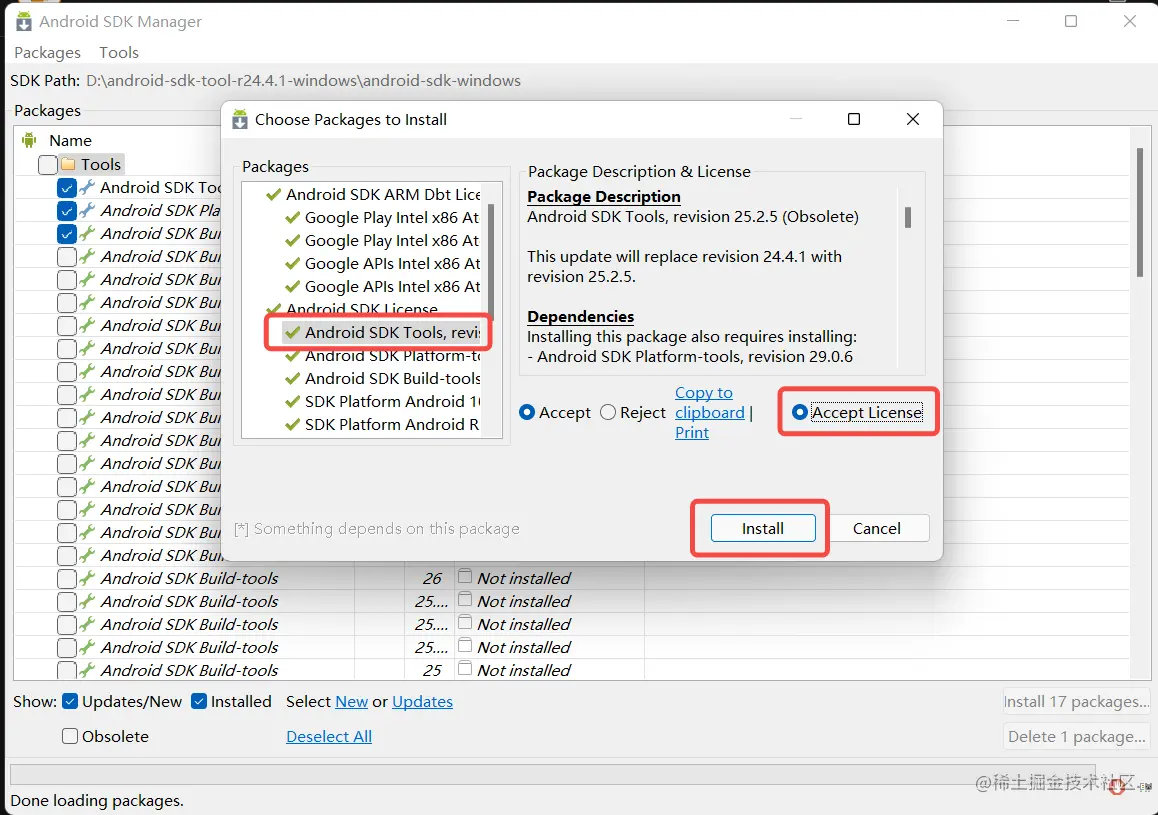Image resolution: width=1158 pixels, height=815 pixels.
Task: Click 'Something depends on this package' note
Action: pos(377,529)
